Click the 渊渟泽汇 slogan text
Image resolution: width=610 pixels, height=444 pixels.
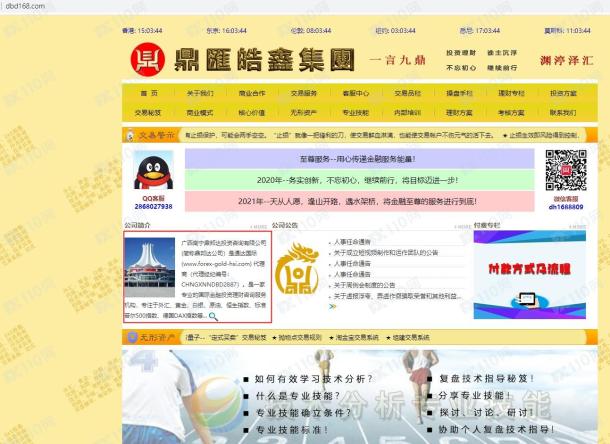point(566,60)
